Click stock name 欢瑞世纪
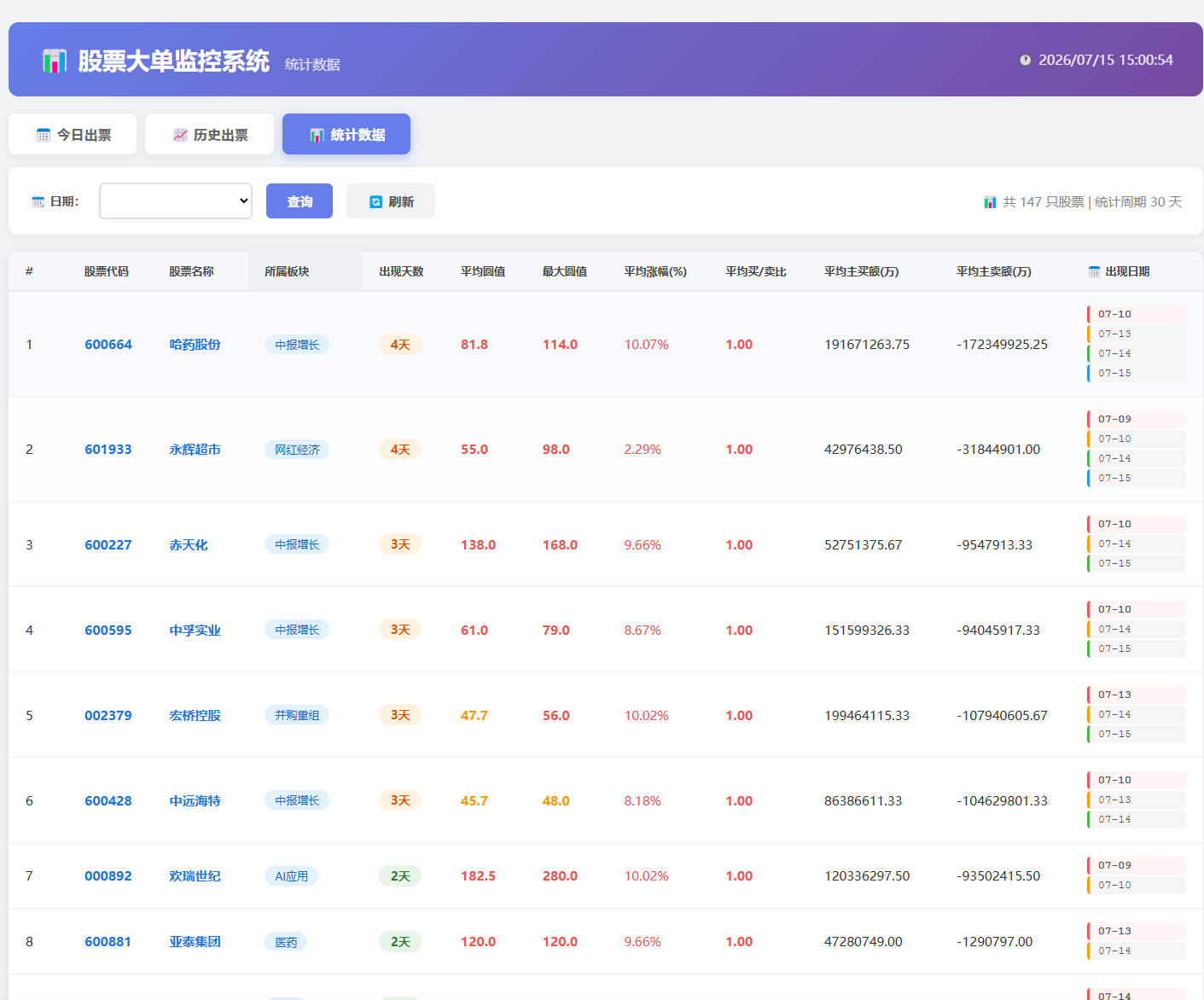 pos(195,875)
